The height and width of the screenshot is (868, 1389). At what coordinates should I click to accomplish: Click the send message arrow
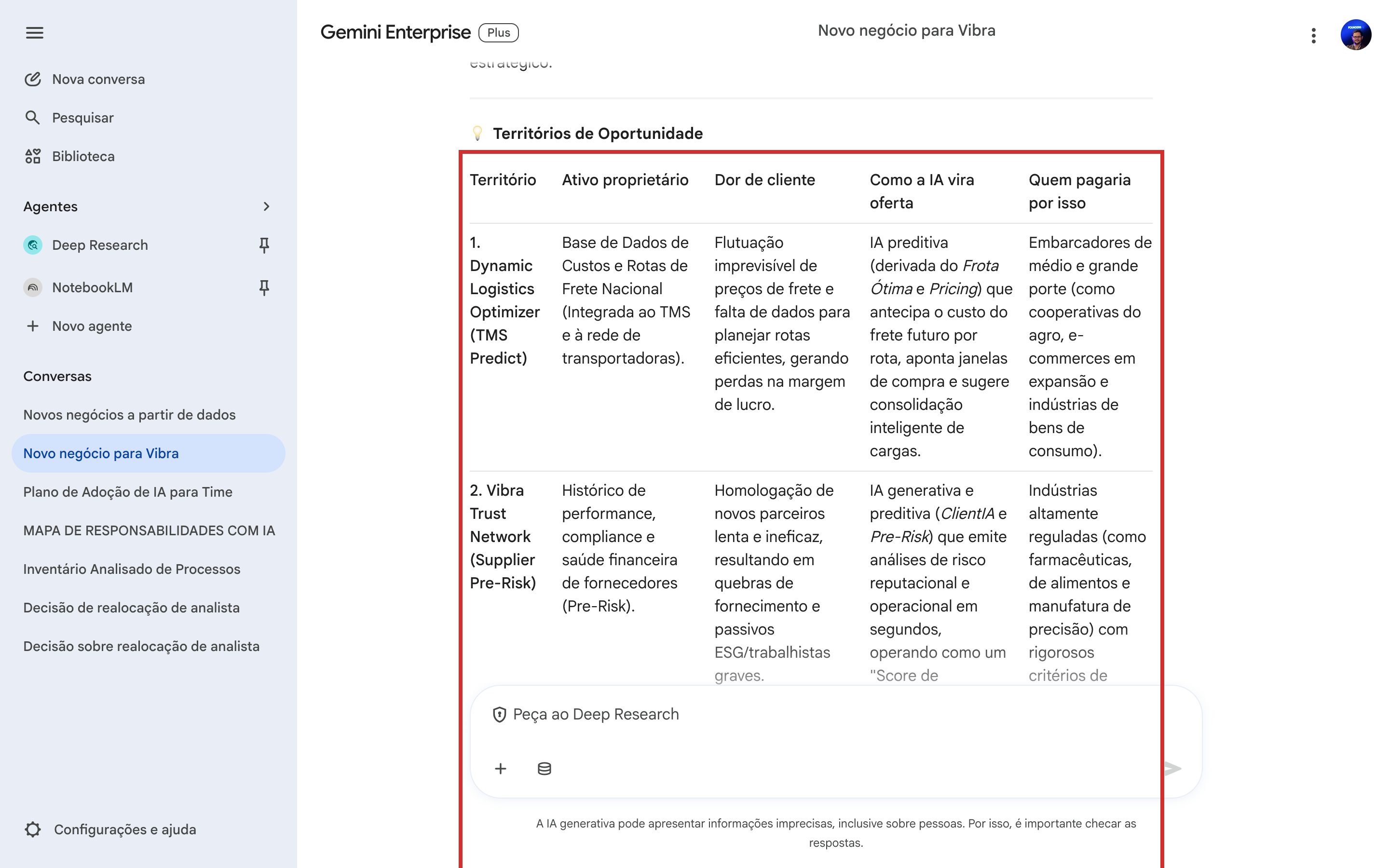(1172, 769)
